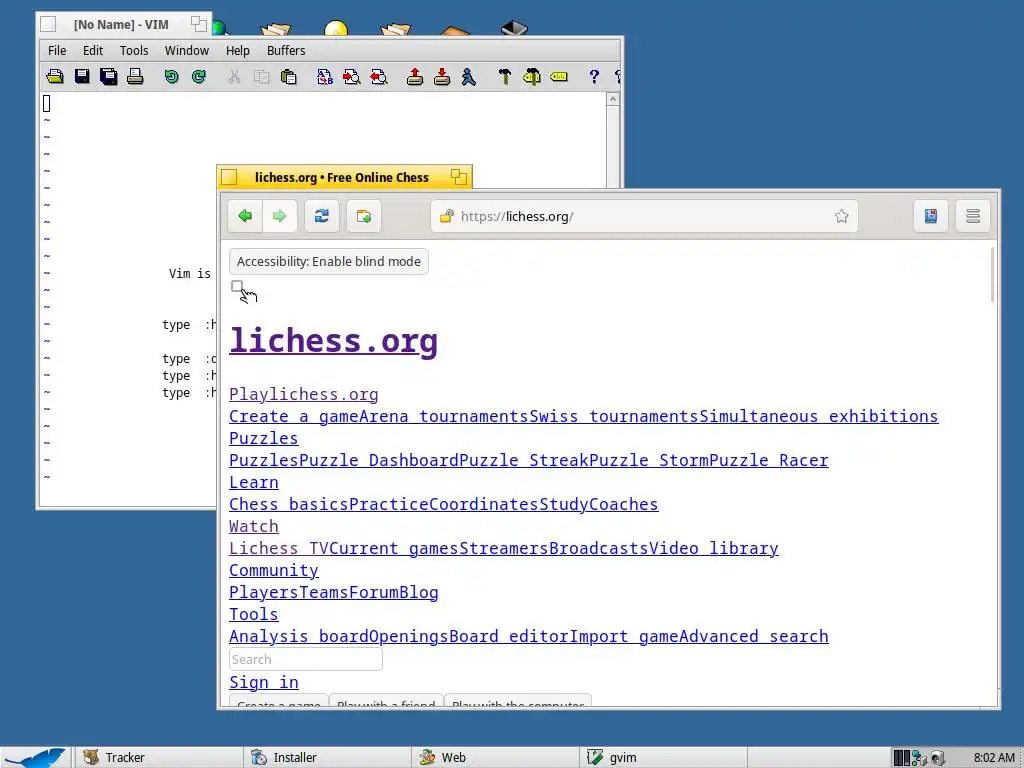Click the volume speaker tray icon
This screenshot has width=1024, height=768.
click(x=938, y=758)
